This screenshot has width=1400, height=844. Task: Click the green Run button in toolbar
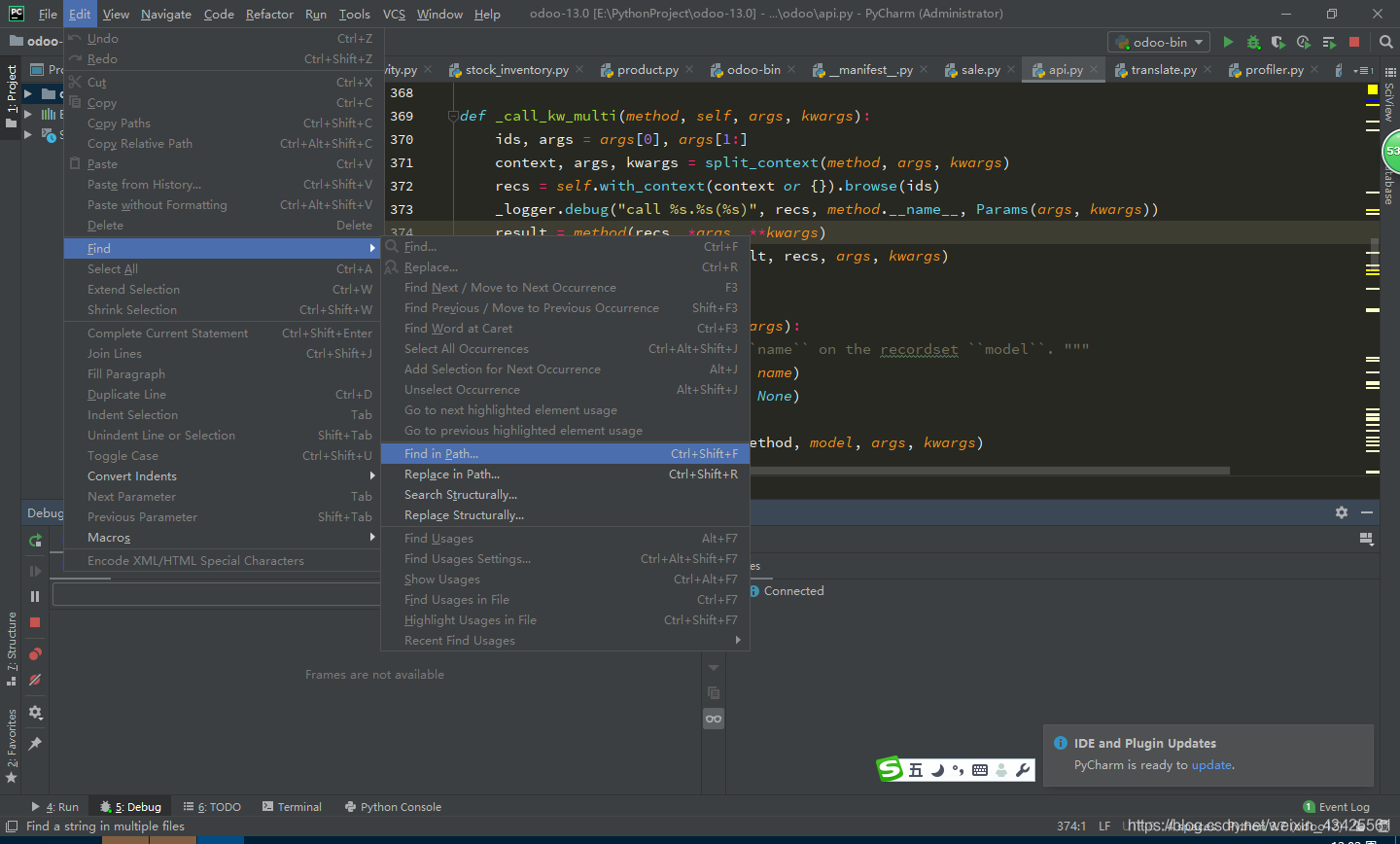pos(1228,42)
